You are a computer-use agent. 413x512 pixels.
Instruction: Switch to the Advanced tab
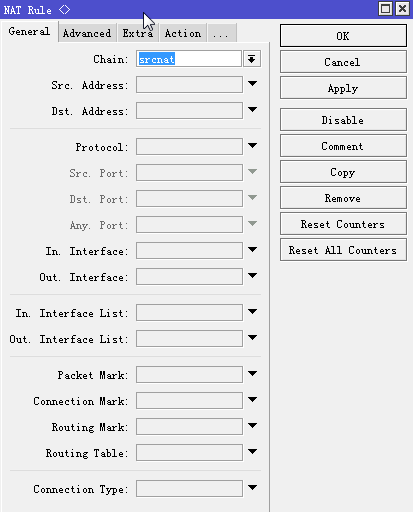(x=87, y=33)
